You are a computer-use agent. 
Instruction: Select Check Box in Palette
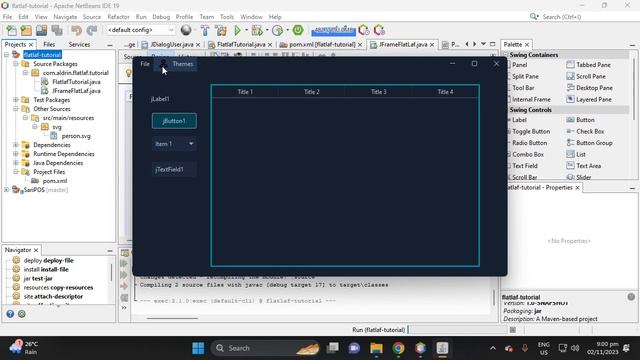(585, 131)
